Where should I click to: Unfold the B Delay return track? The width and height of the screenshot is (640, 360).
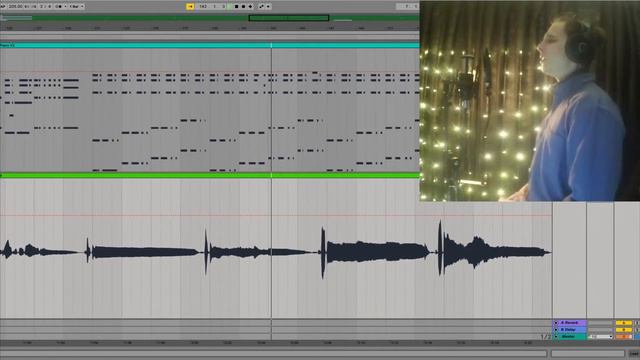coord(556,330)
